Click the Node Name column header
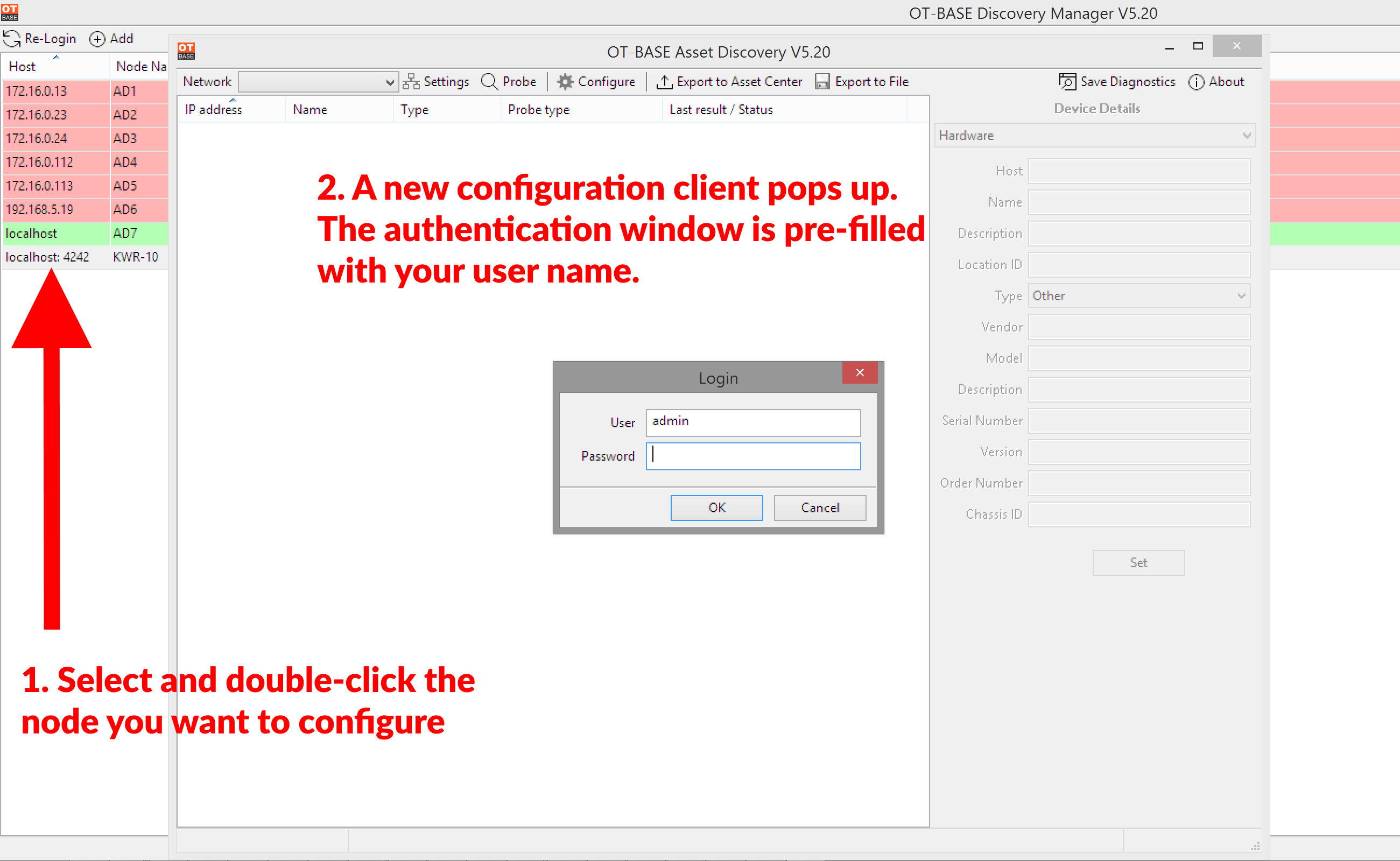 click(x=139, y=67)
